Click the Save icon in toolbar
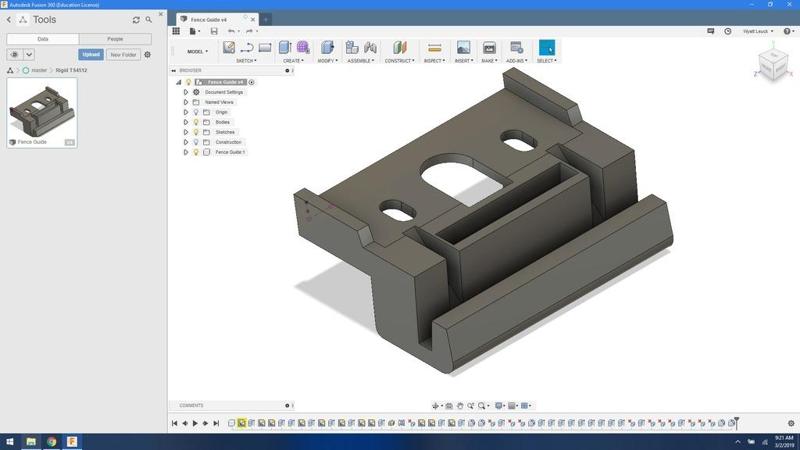Screen dimensions: 800x450 (x=214, y=31)
